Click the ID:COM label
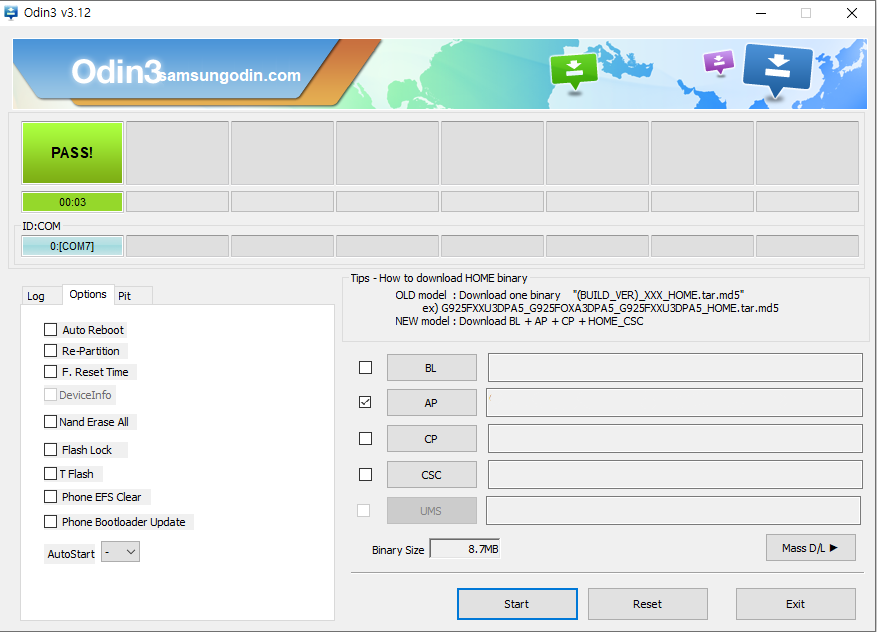The image size is (877, 632). pos(41,226)
